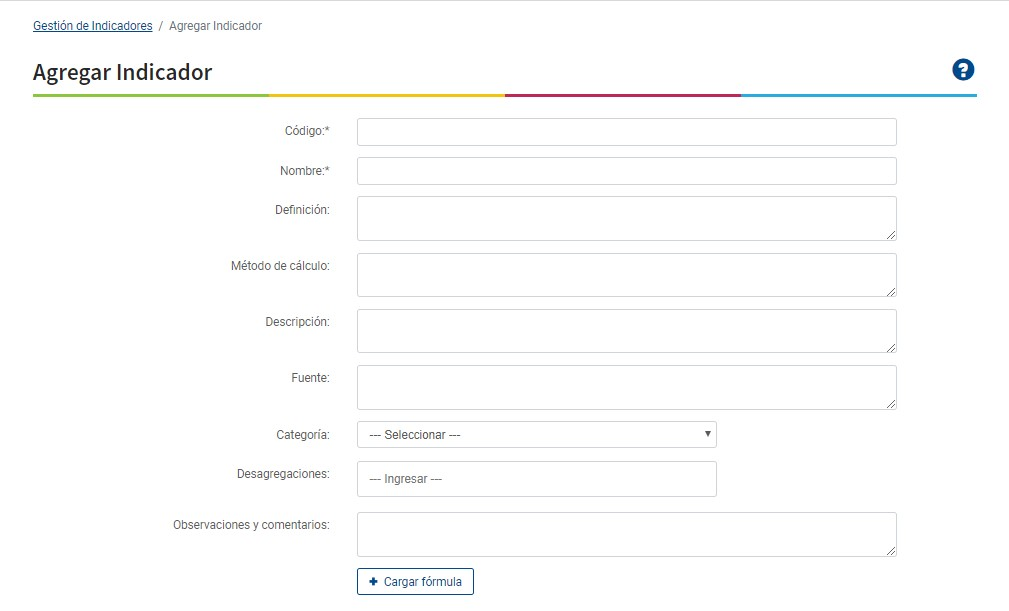Click into the Descripción text area
1009x611 pixels.
[626, 331]
